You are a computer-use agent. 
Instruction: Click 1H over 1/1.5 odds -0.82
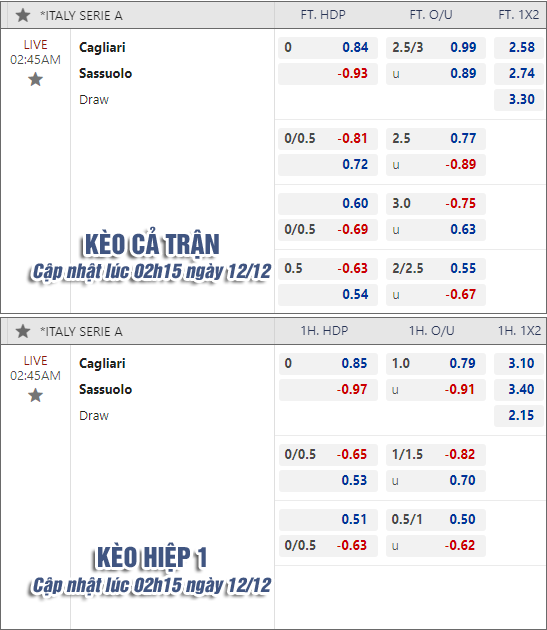436,454
